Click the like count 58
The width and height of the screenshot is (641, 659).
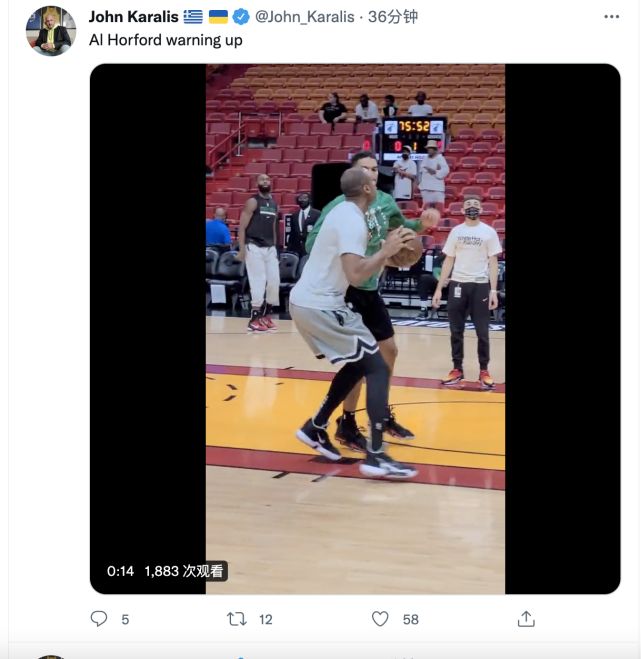pyautogui.click(x=410, y=620)
